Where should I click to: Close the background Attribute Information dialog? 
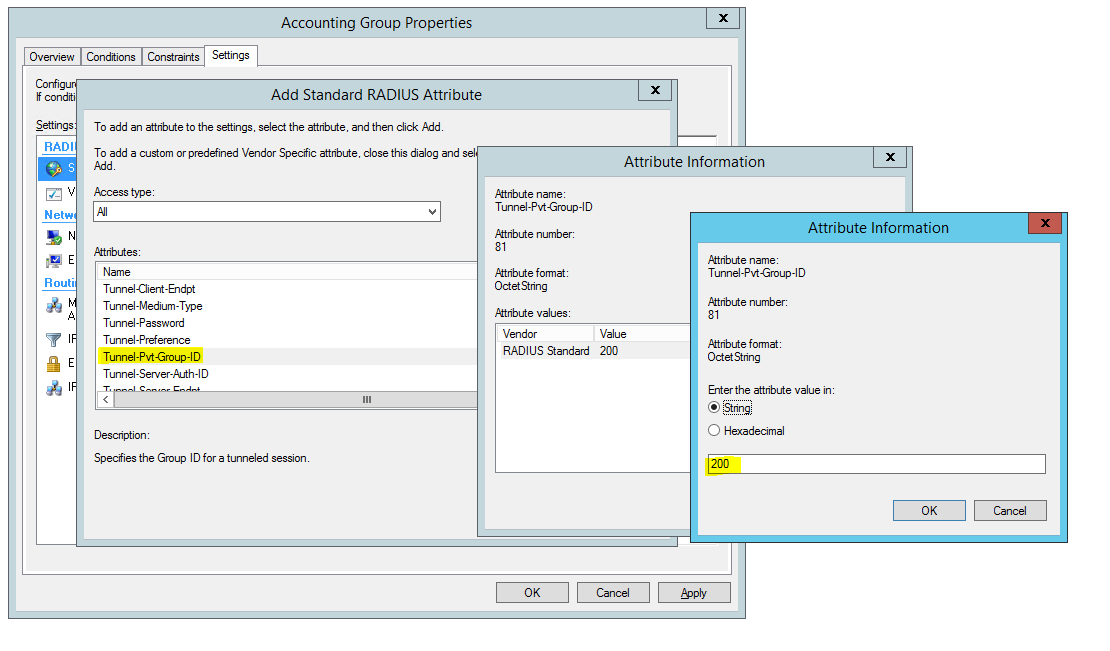(x=891, y=157)
